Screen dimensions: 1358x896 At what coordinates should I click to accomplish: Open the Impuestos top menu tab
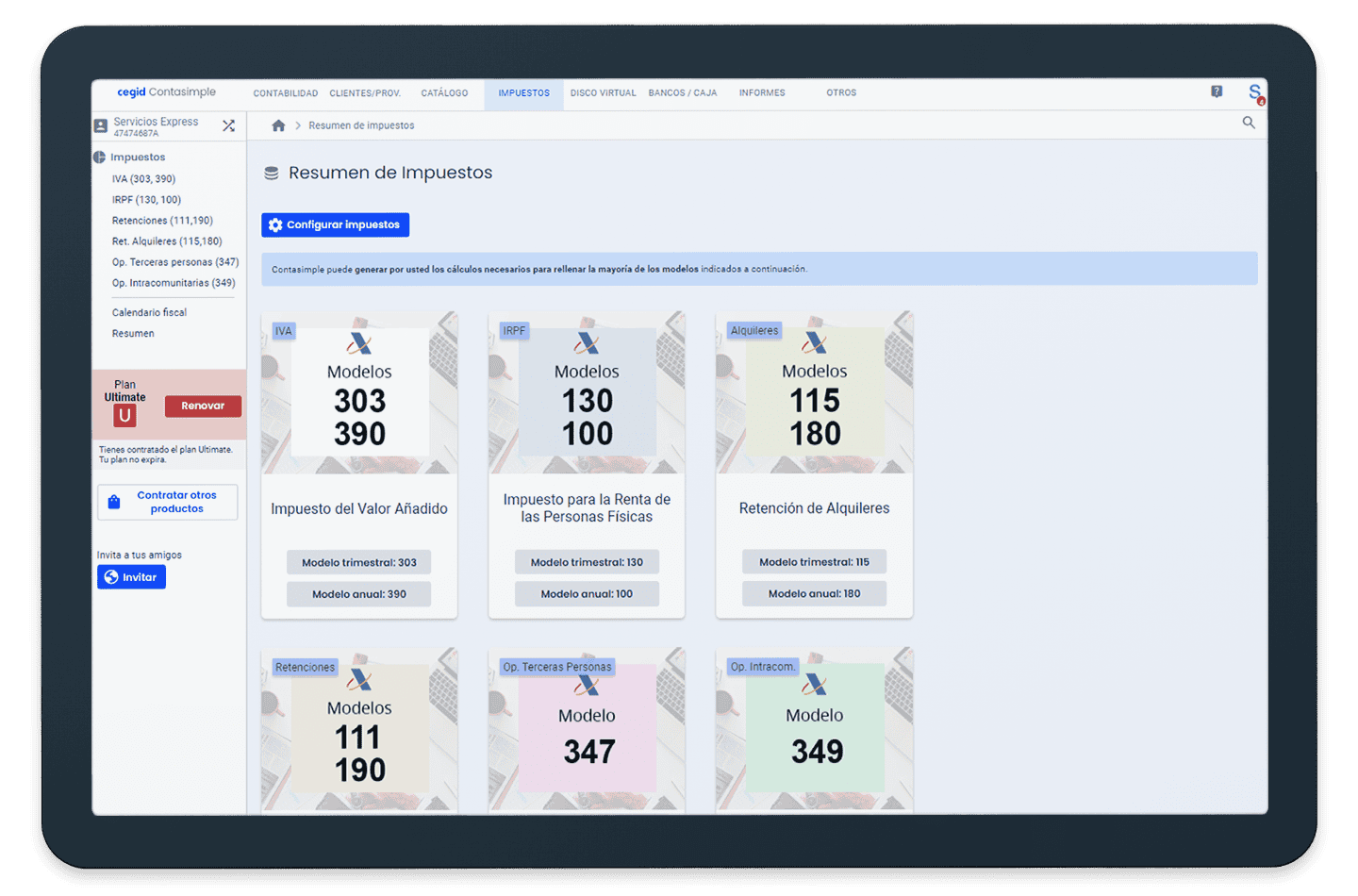tap(523, 93)
